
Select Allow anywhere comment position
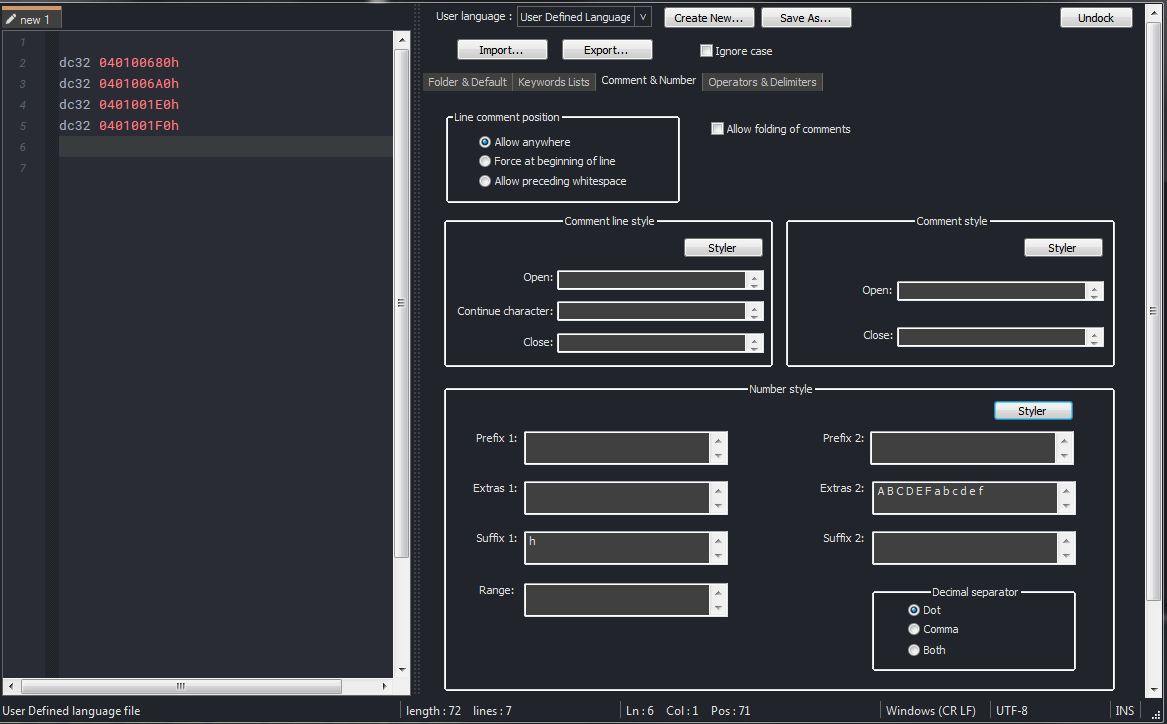485,141
